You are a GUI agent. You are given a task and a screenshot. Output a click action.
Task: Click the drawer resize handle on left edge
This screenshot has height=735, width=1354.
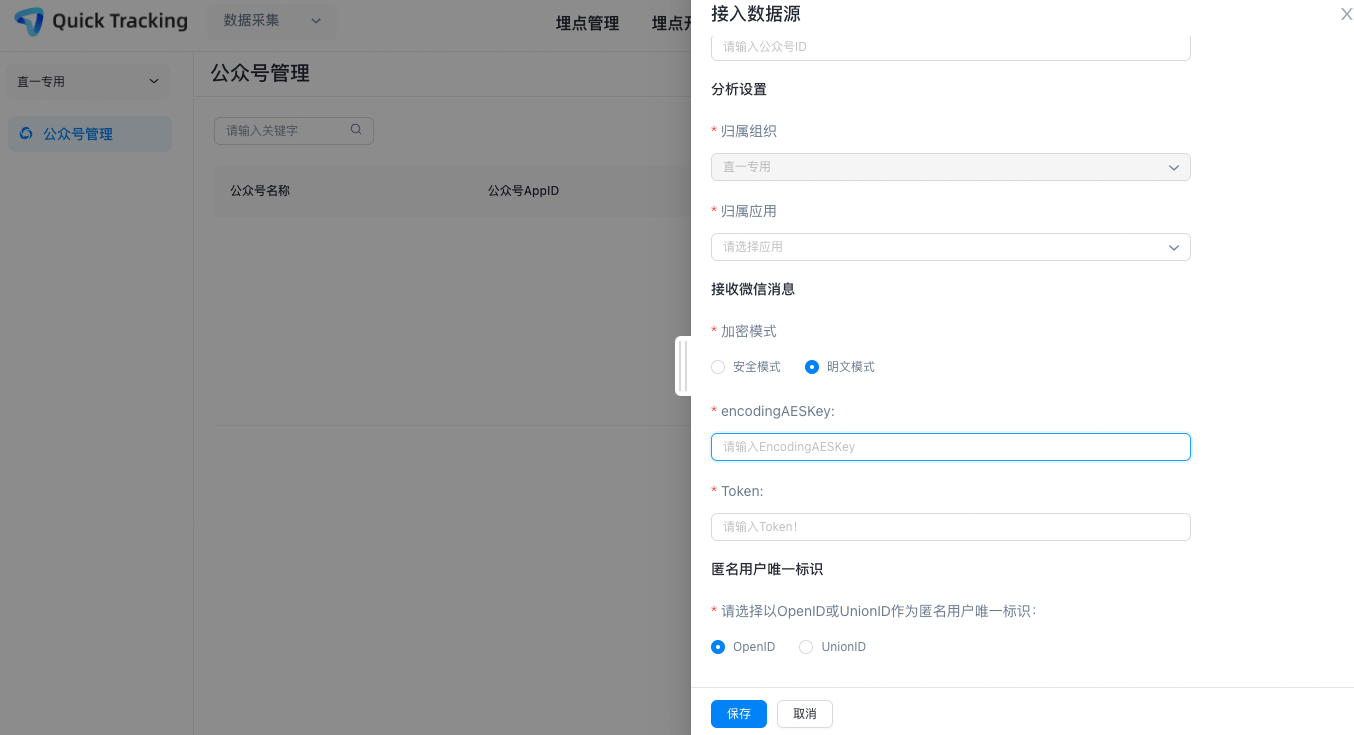pos(683,366)
